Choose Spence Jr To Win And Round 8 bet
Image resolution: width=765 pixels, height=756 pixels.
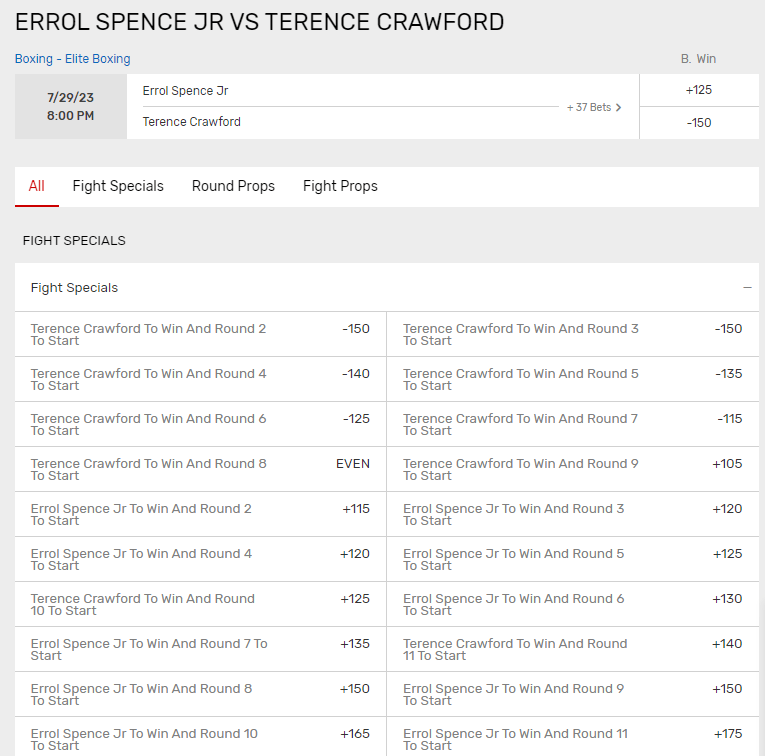point(201,694)
